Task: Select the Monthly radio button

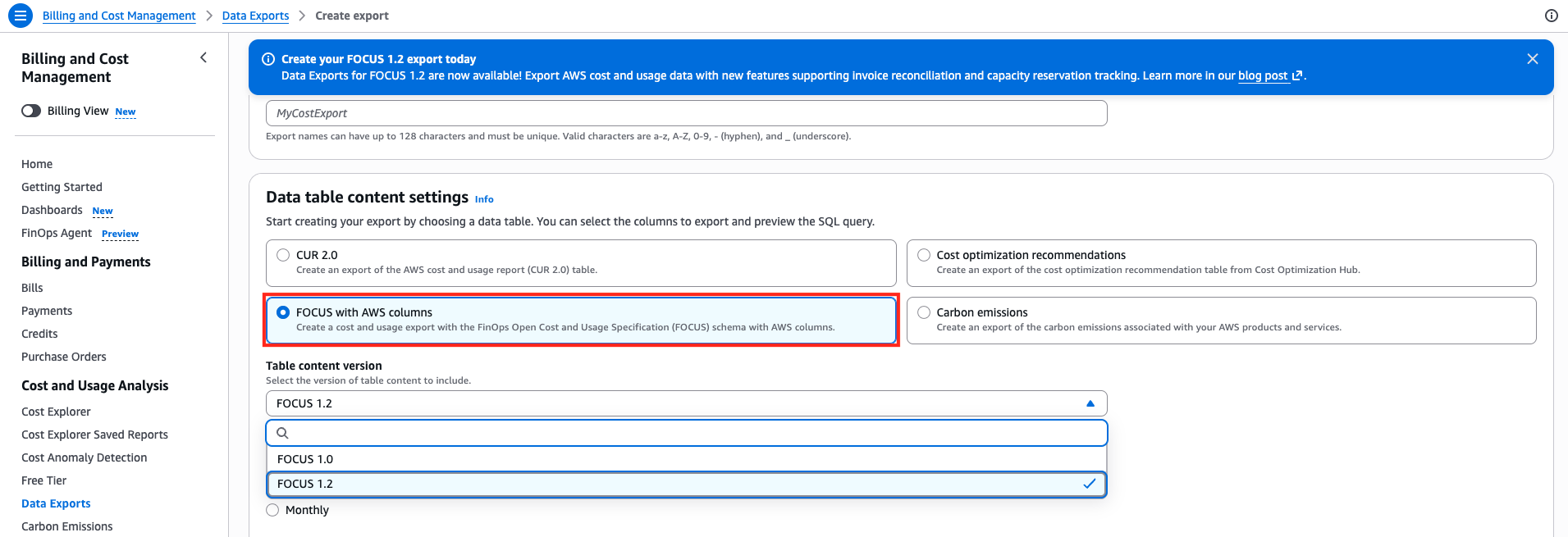Action: point(272,510)
